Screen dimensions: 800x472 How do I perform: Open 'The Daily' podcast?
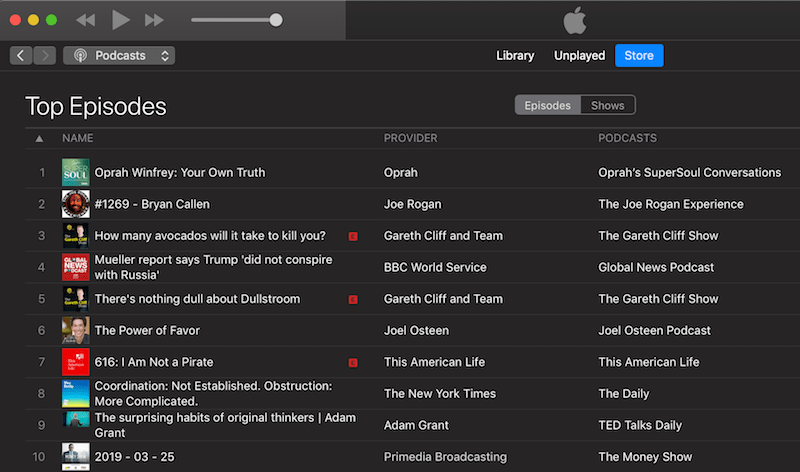coord(623,393)
